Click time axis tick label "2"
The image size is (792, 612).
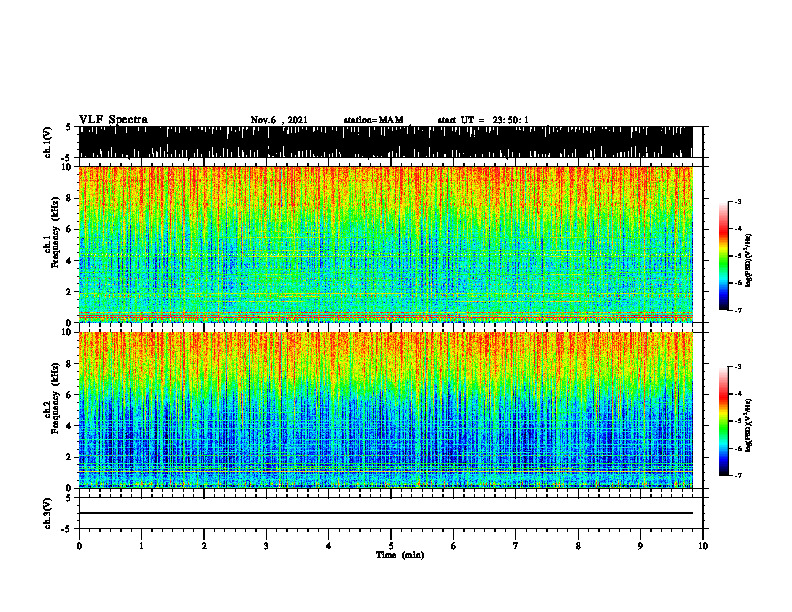coord(204,546)
